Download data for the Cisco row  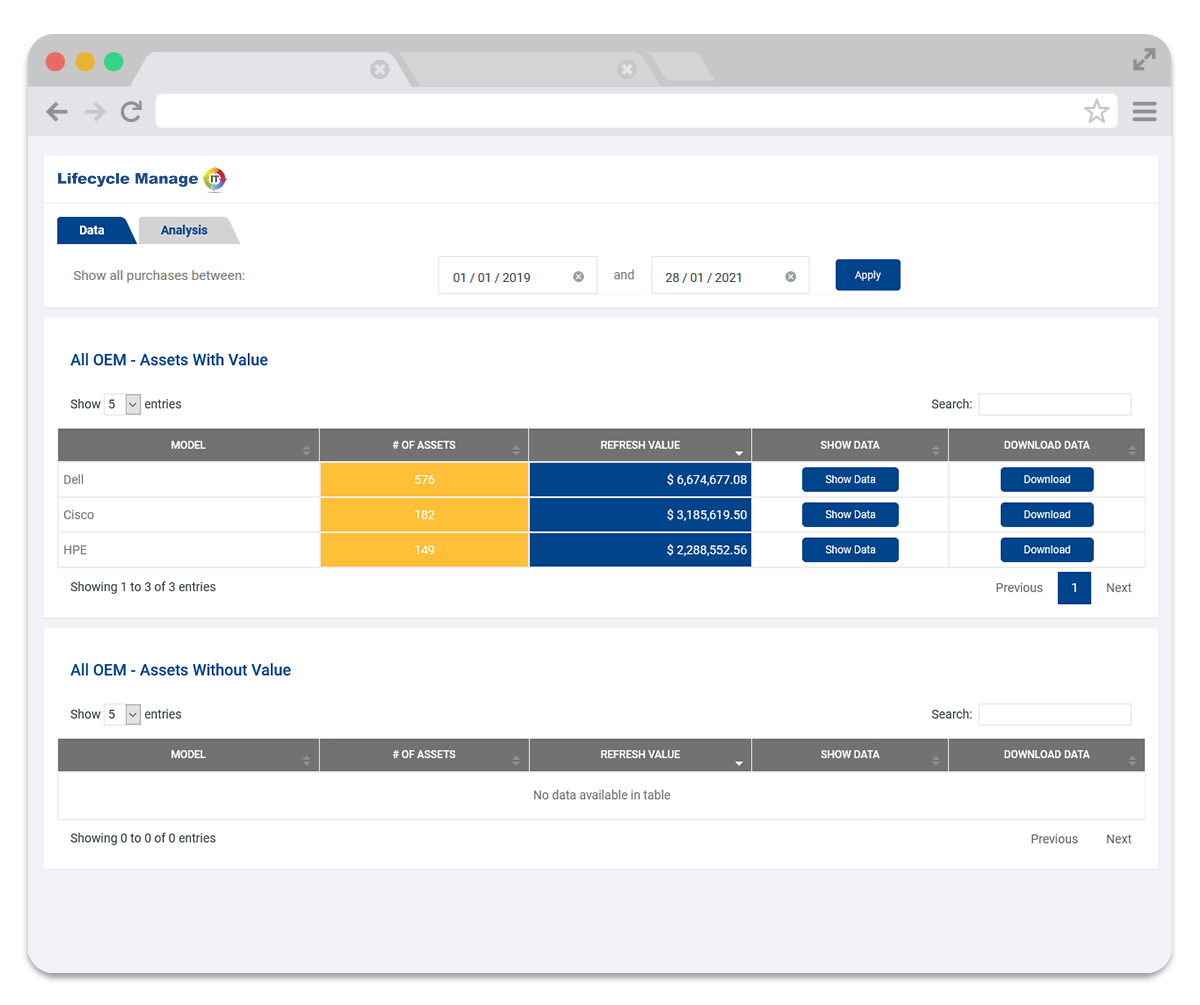(1046, 515)
